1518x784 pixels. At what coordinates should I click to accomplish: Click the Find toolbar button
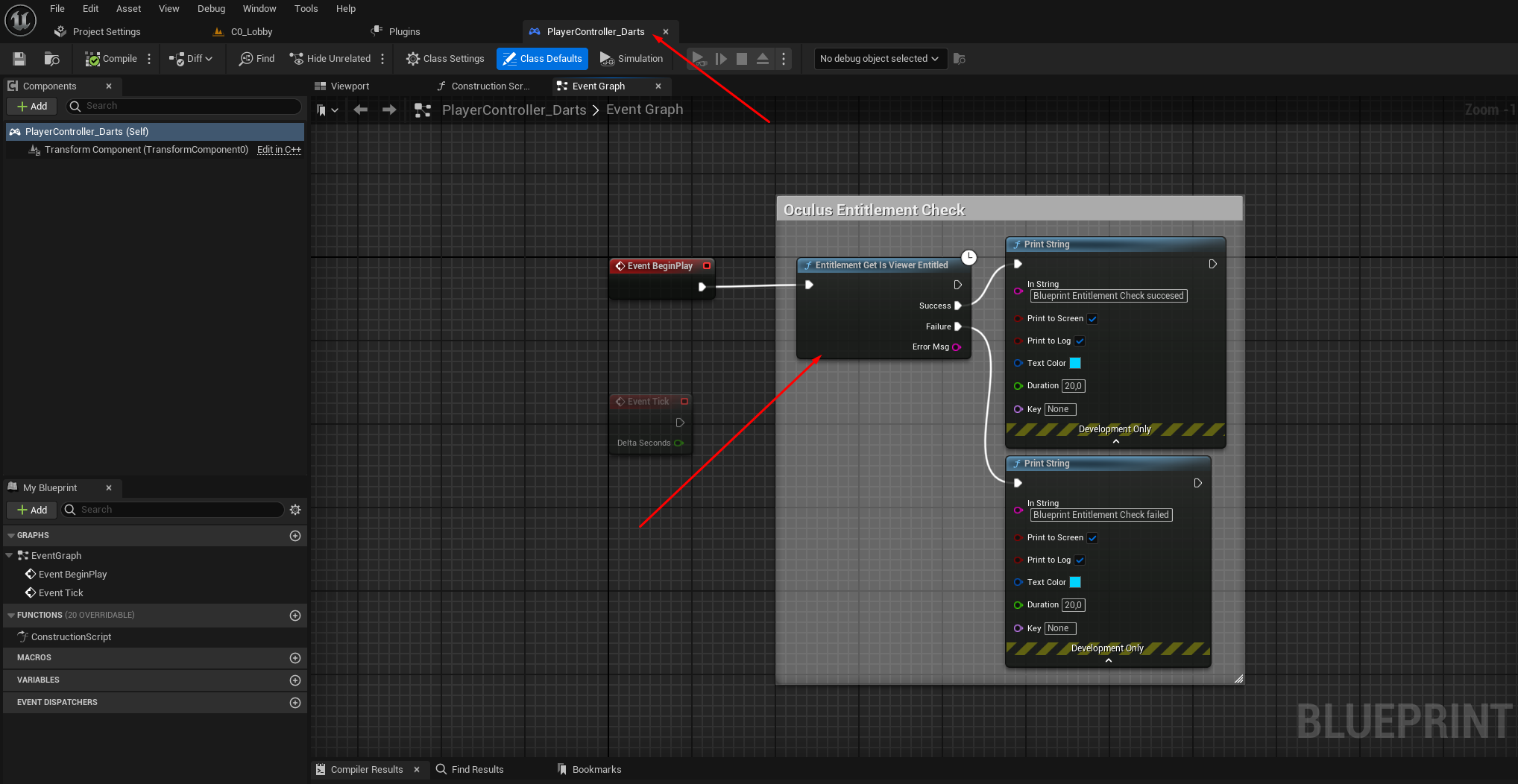point(256,58)
